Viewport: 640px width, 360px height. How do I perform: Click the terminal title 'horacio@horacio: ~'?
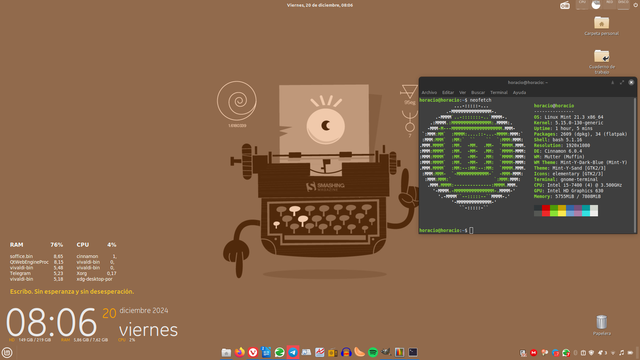point(528,82)
